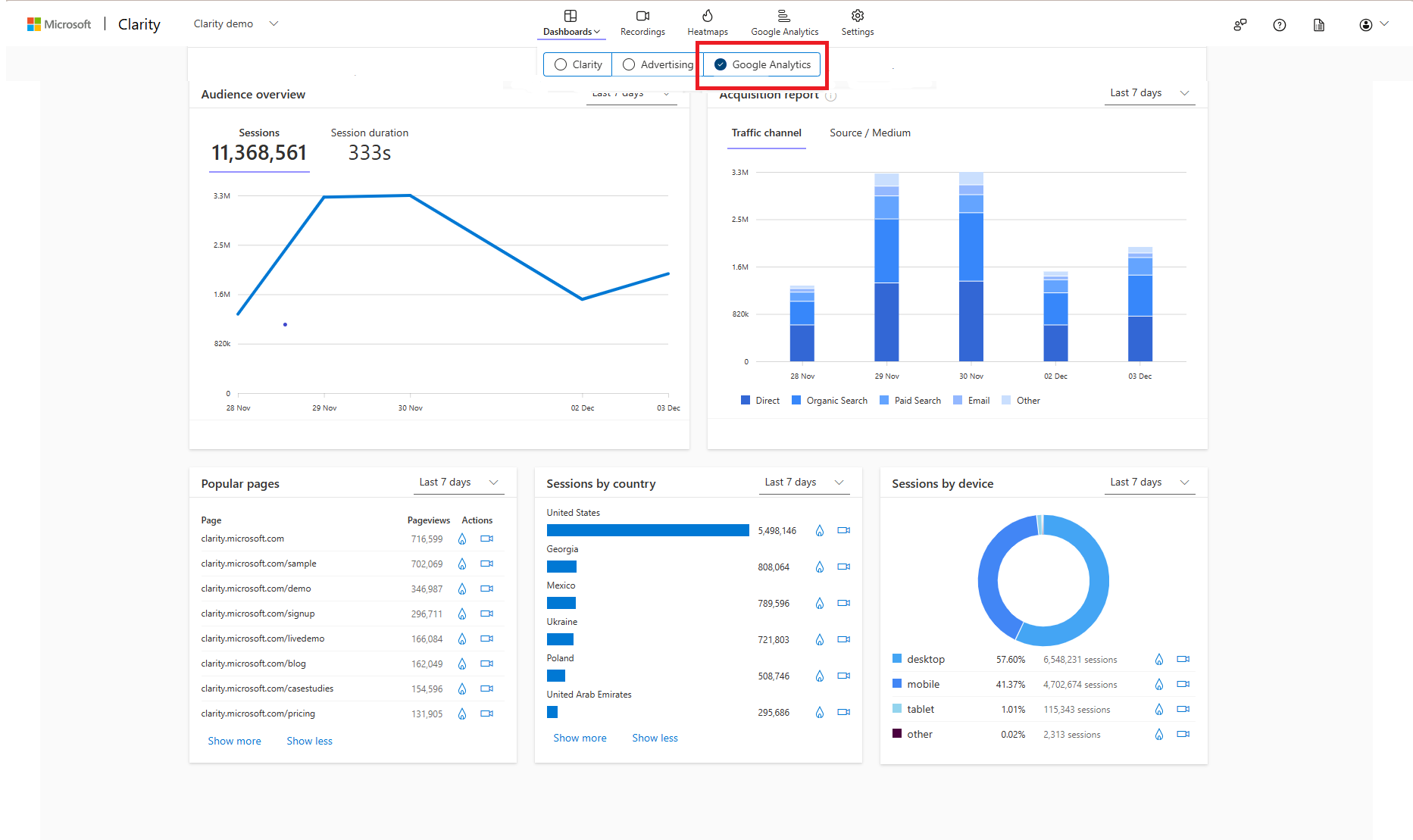Click the Organic Search legend color swatch
The image size is (1413, 840).
click(x=796, y=400)
